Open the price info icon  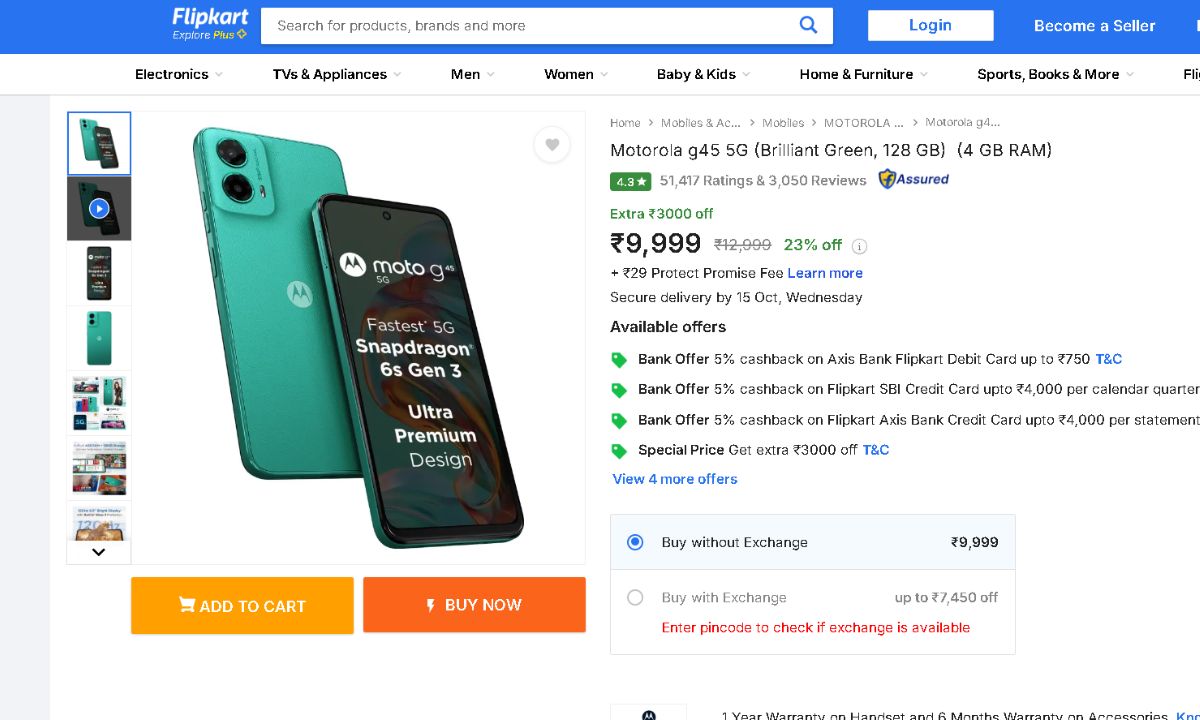pyautogui.click(x=859, y=246)
